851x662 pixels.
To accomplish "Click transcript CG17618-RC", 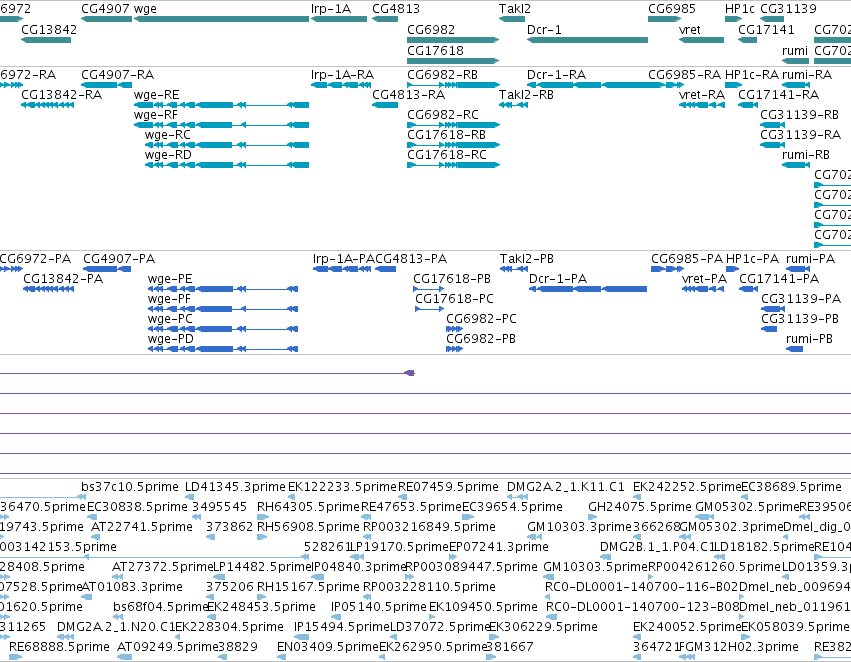I will click(453, 165).
